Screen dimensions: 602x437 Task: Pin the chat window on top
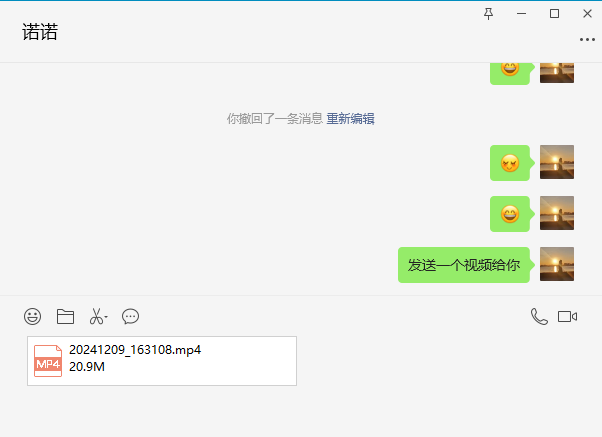(x=488, y=13)
